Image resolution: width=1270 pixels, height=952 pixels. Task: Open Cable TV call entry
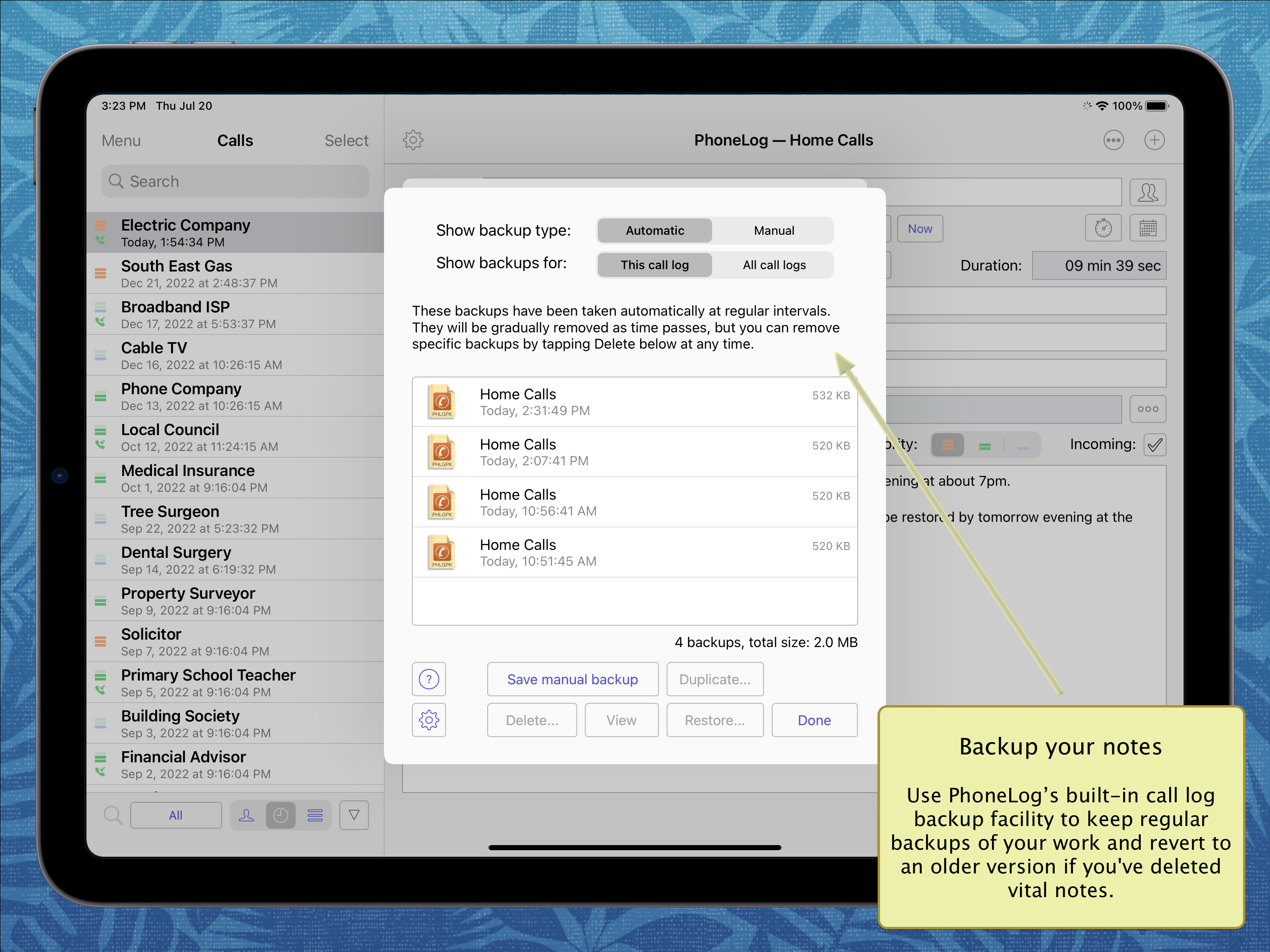click(235, 356)
